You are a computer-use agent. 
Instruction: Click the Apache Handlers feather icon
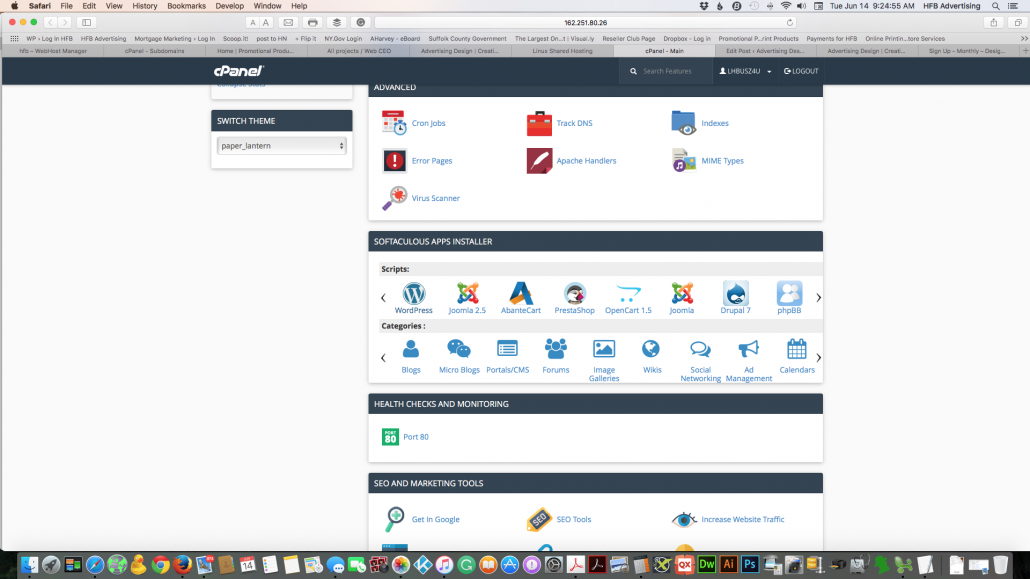pos(539,160)
